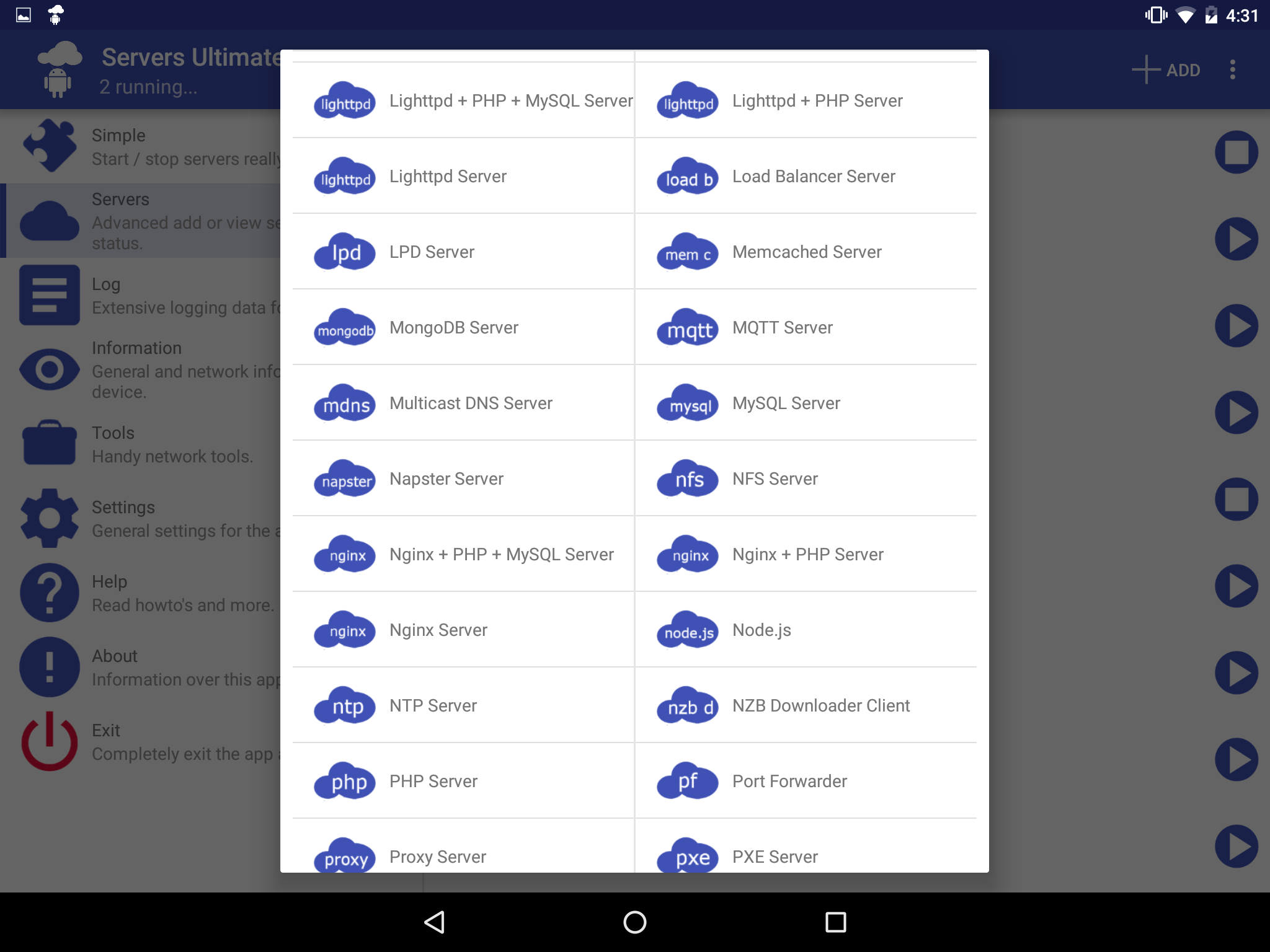Tap the Android recent apps button
Screen dimensions: 1270x952
pos(835,922)
